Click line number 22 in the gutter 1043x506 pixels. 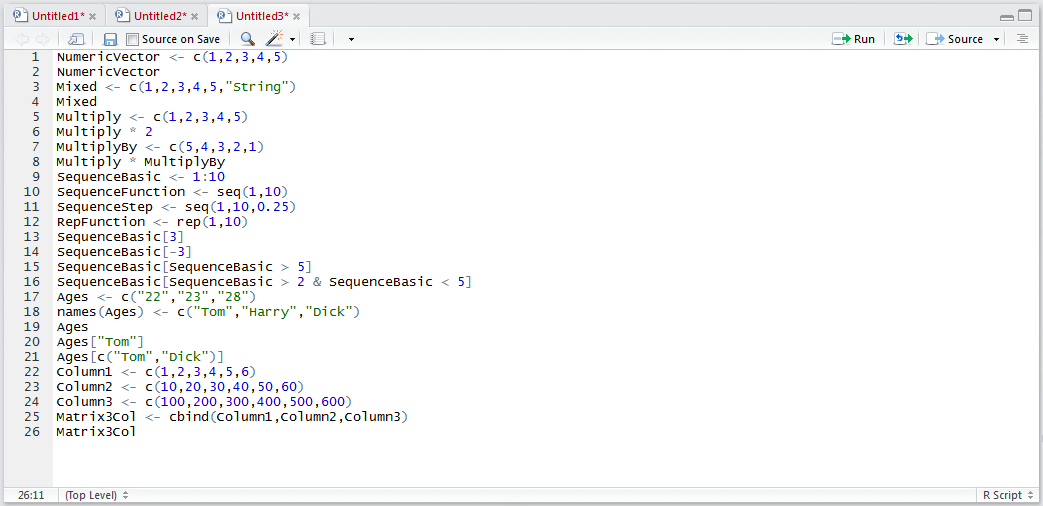click(x=32, y=371)
